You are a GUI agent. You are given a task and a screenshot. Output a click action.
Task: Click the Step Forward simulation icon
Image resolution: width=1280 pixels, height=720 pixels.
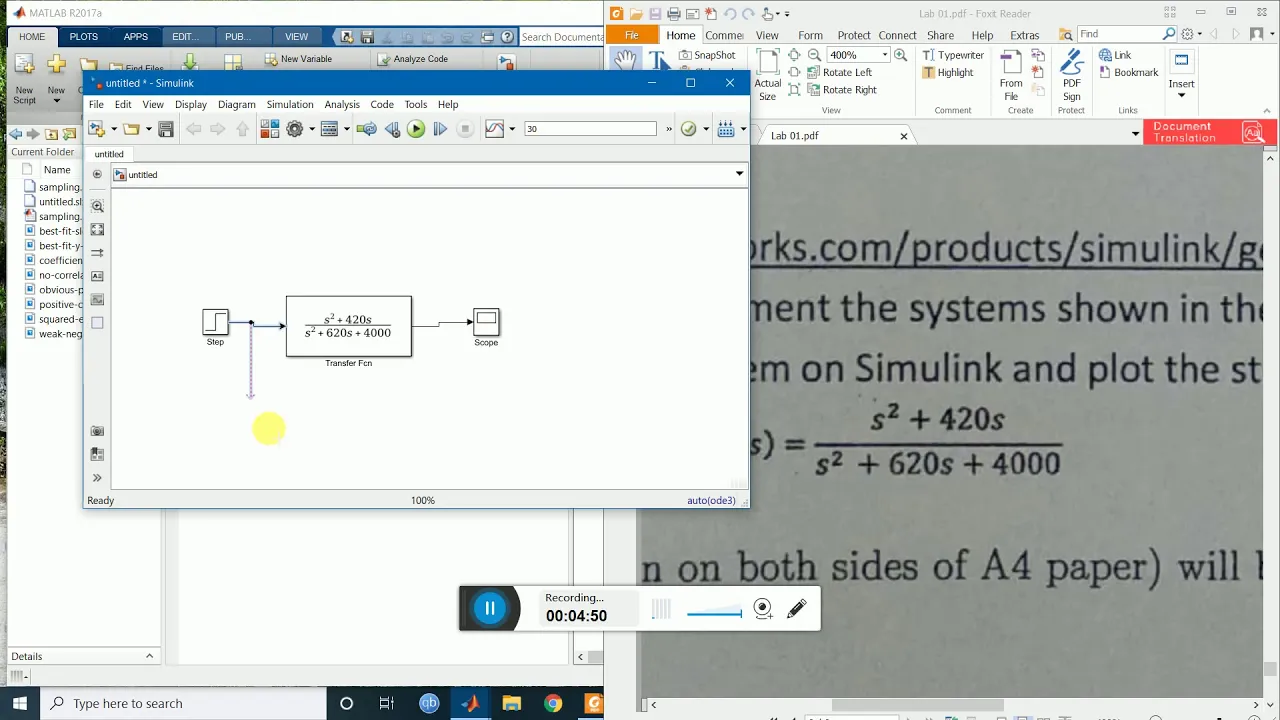tap(440, 129)
